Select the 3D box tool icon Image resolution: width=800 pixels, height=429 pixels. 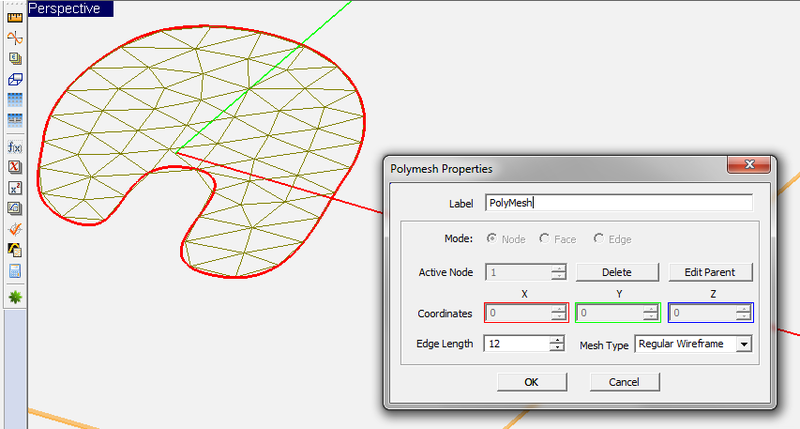click(x=15, y=79)
